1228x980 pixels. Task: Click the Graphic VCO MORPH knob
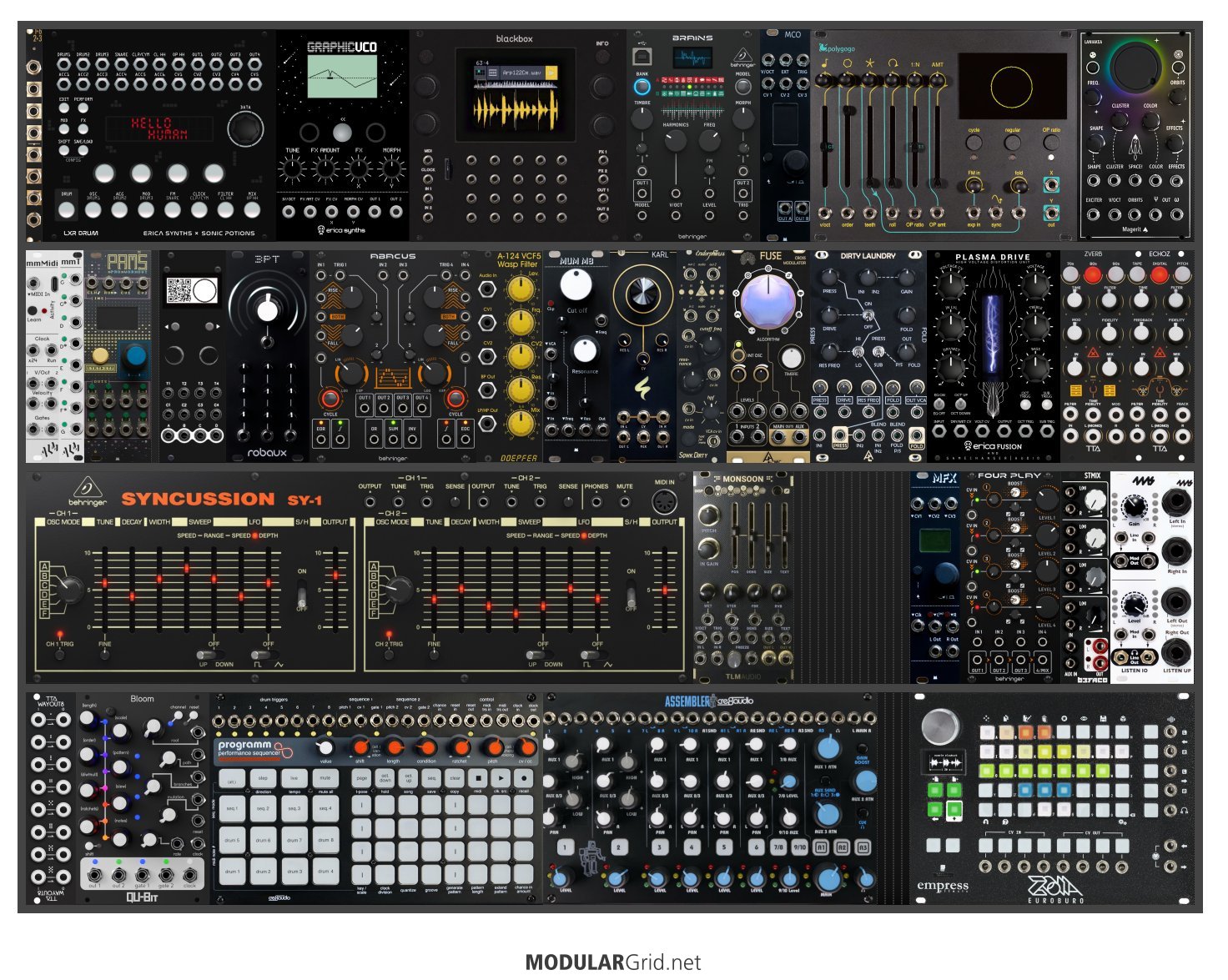pos(392,169)
